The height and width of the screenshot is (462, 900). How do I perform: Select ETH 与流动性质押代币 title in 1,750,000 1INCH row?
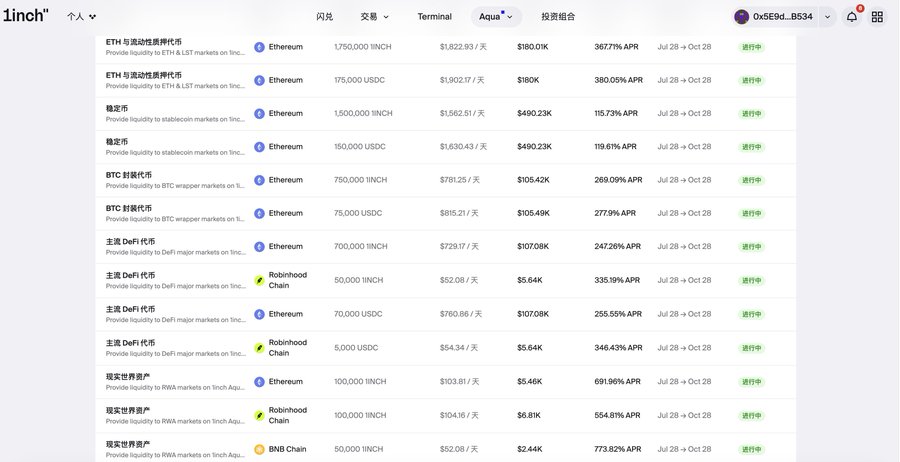pyautogui.click(x=143, y=42)
